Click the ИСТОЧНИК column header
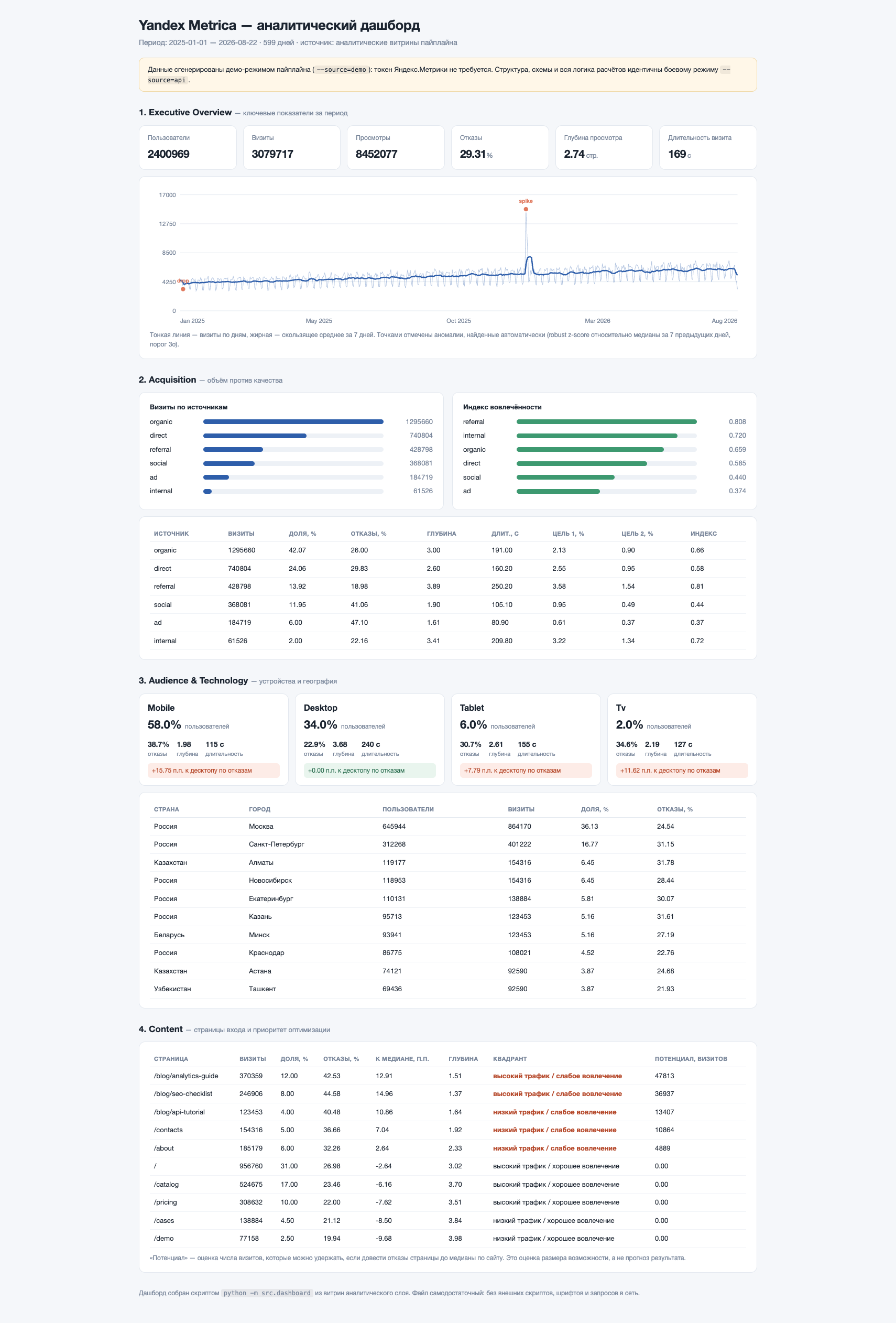This screenshot has width=896, height=1323. [171, 534]
